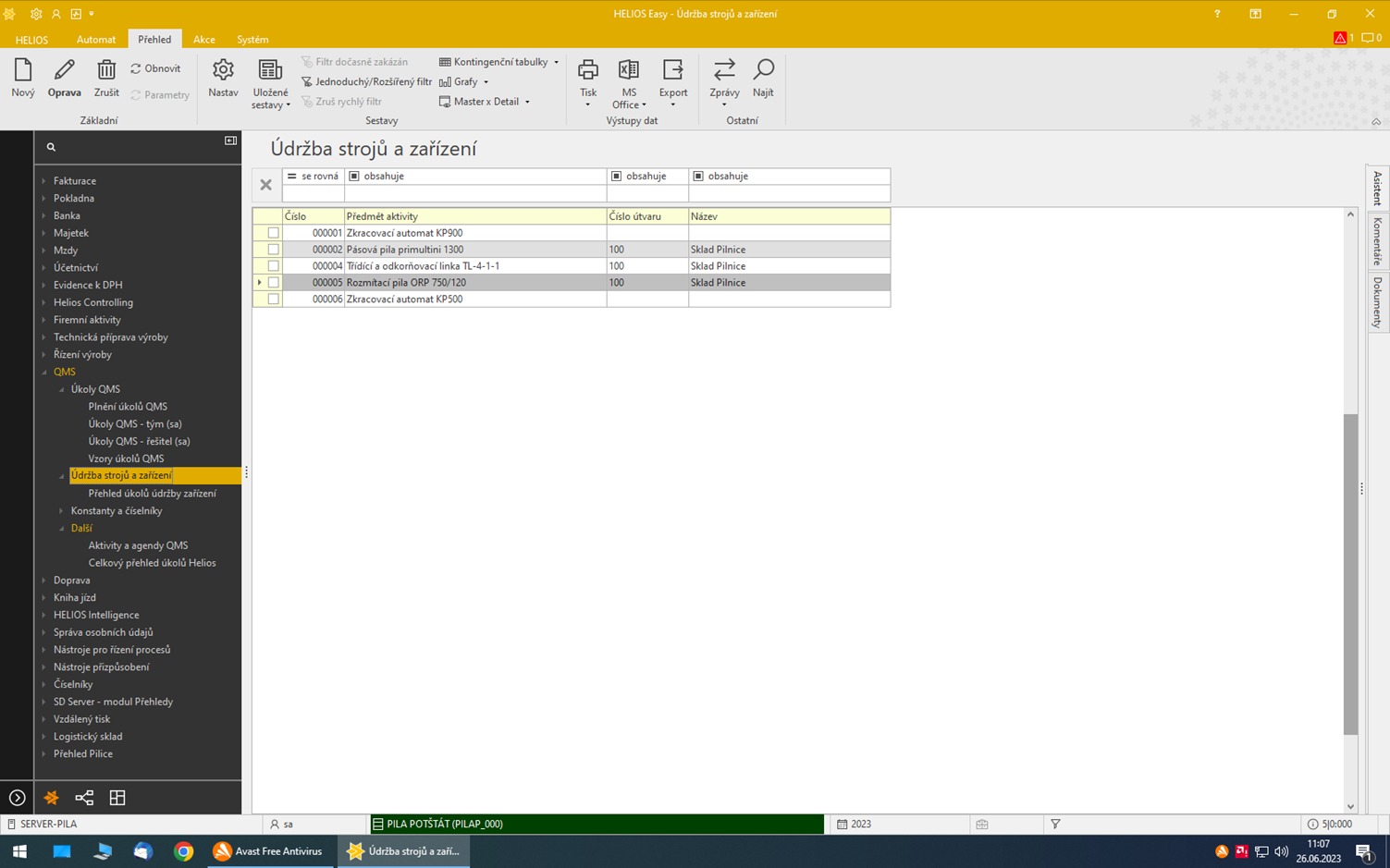Expand Konstanty a číselníky node
The height and width of the screenshot is (868, 1390).
(x=61, y=511)
